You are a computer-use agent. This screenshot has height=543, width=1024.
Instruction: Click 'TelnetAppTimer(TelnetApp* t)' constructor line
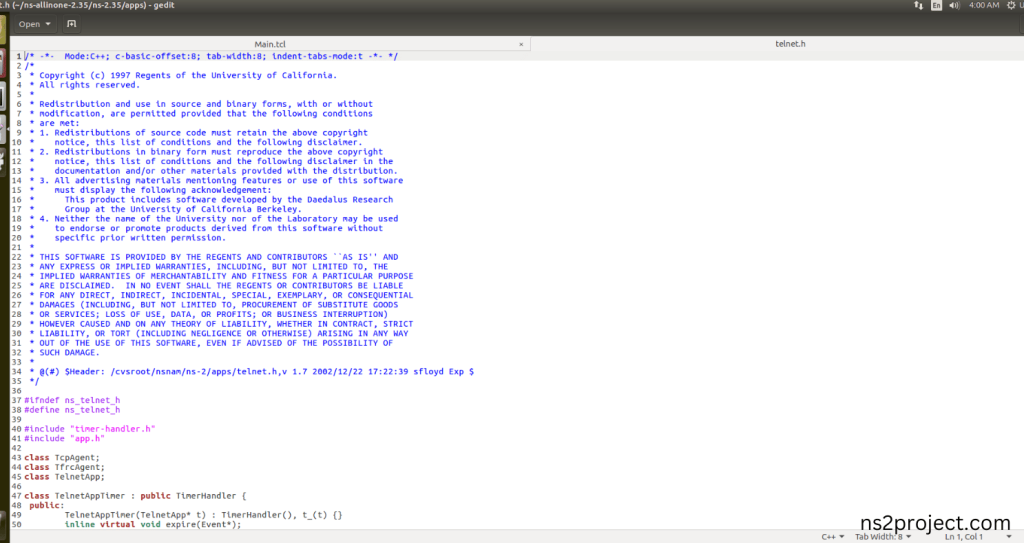click(203, 515)
